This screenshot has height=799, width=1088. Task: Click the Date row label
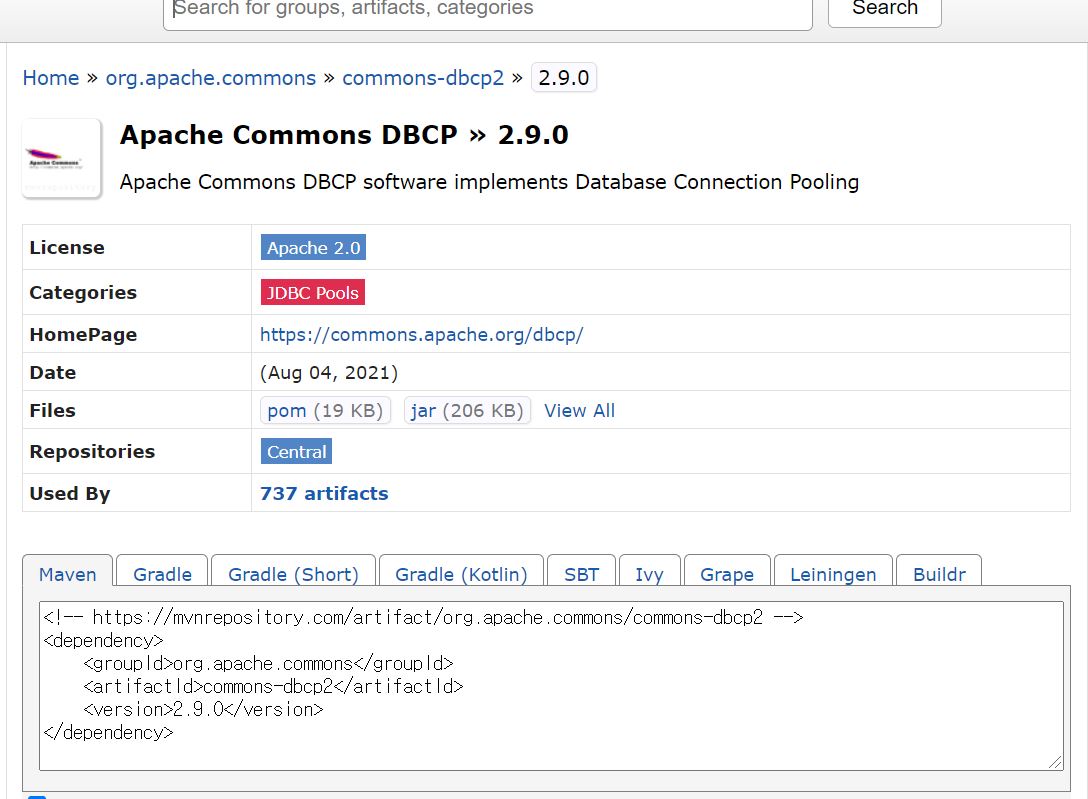pos(52,372)
